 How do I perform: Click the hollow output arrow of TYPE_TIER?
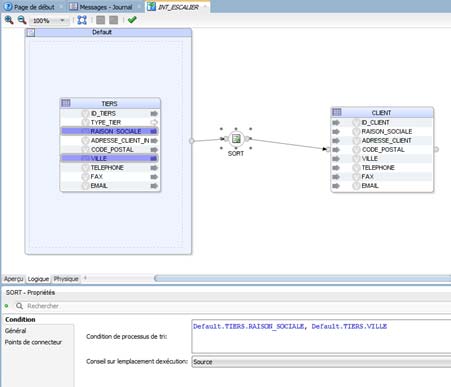(154, 123)
